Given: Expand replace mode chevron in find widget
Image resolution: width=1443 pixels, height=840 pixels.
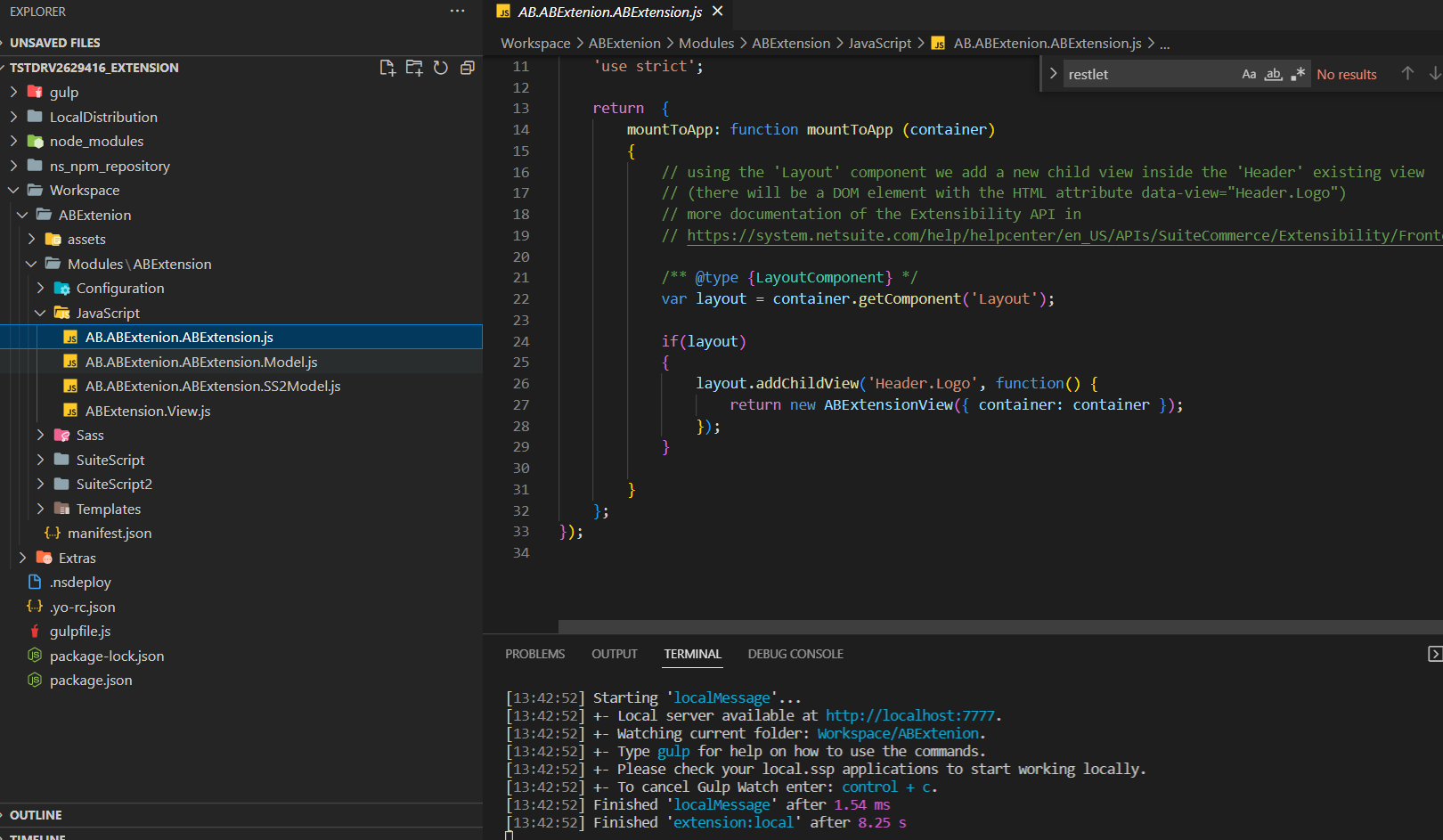Looking at the screenshot, I should coord(1053,74).
